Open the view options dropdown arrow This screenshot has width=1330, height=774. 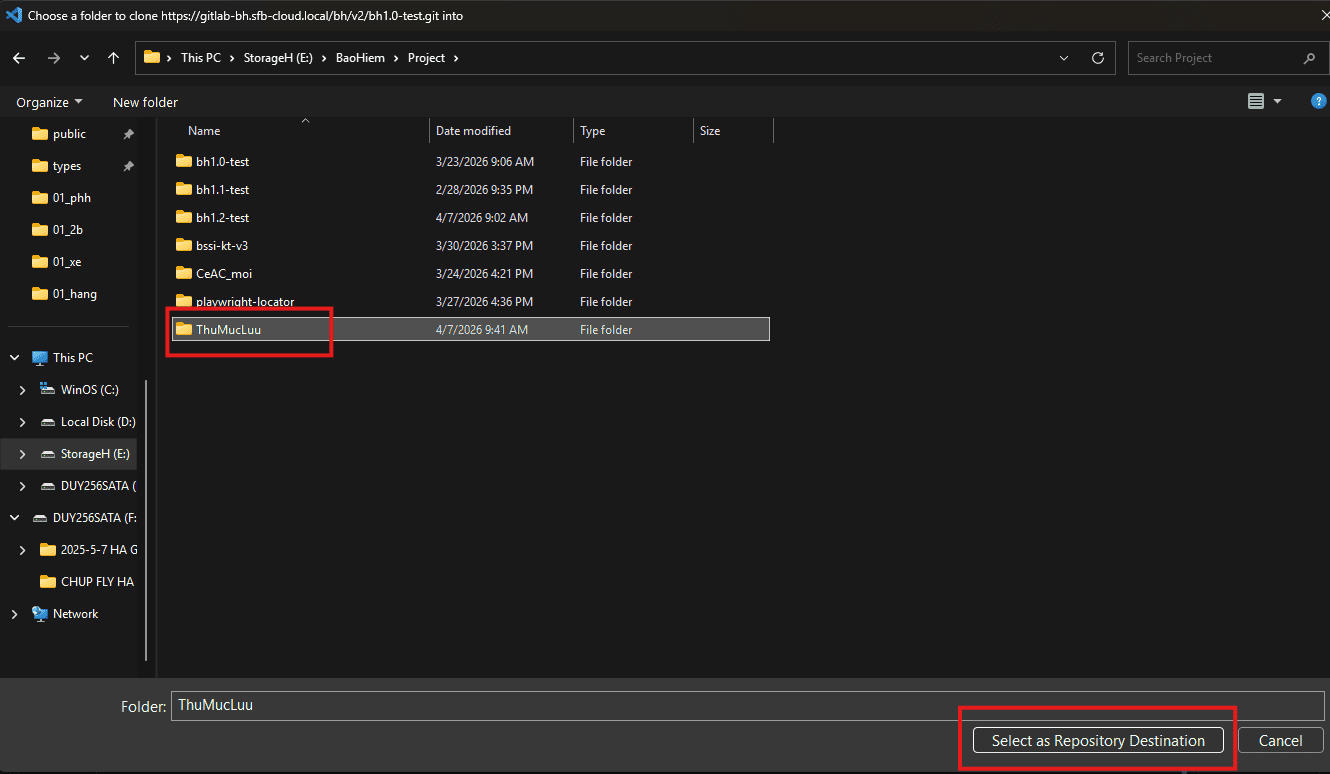pos(1277,101)
